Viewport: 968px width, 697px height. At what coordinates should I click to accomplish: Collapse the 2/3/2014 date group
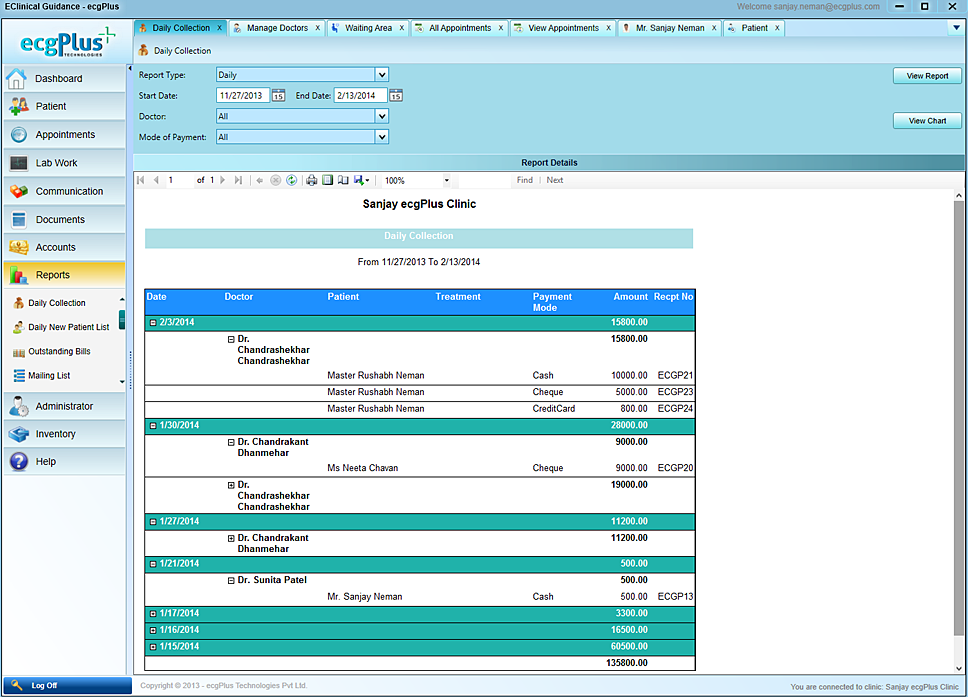click(x=153, y=323)
